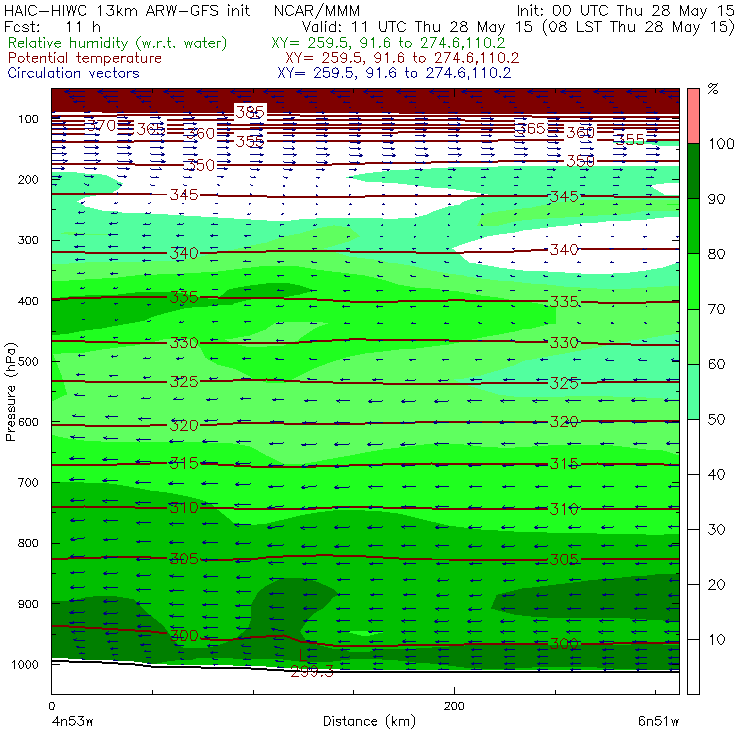Click the 60-70% light green colorbar segment

pyautogui.click(x=693, y=336)
